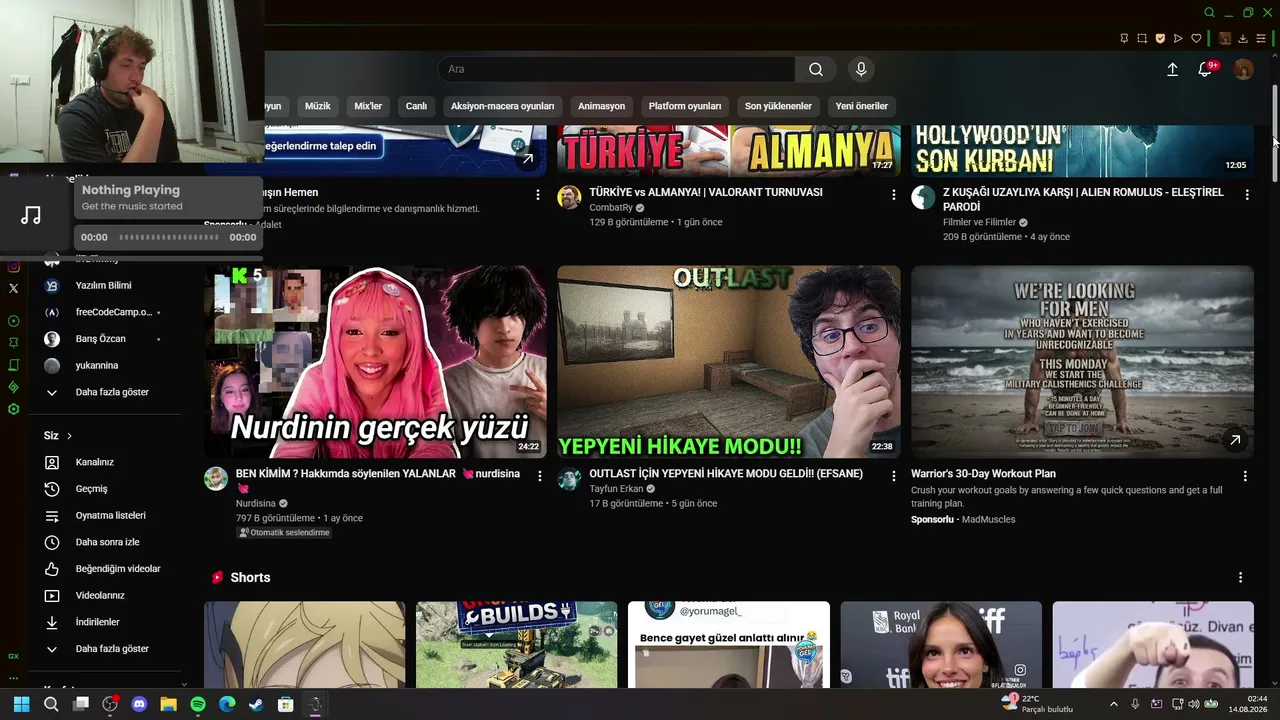Select the Son yüklenenler chip

point(778,106)
